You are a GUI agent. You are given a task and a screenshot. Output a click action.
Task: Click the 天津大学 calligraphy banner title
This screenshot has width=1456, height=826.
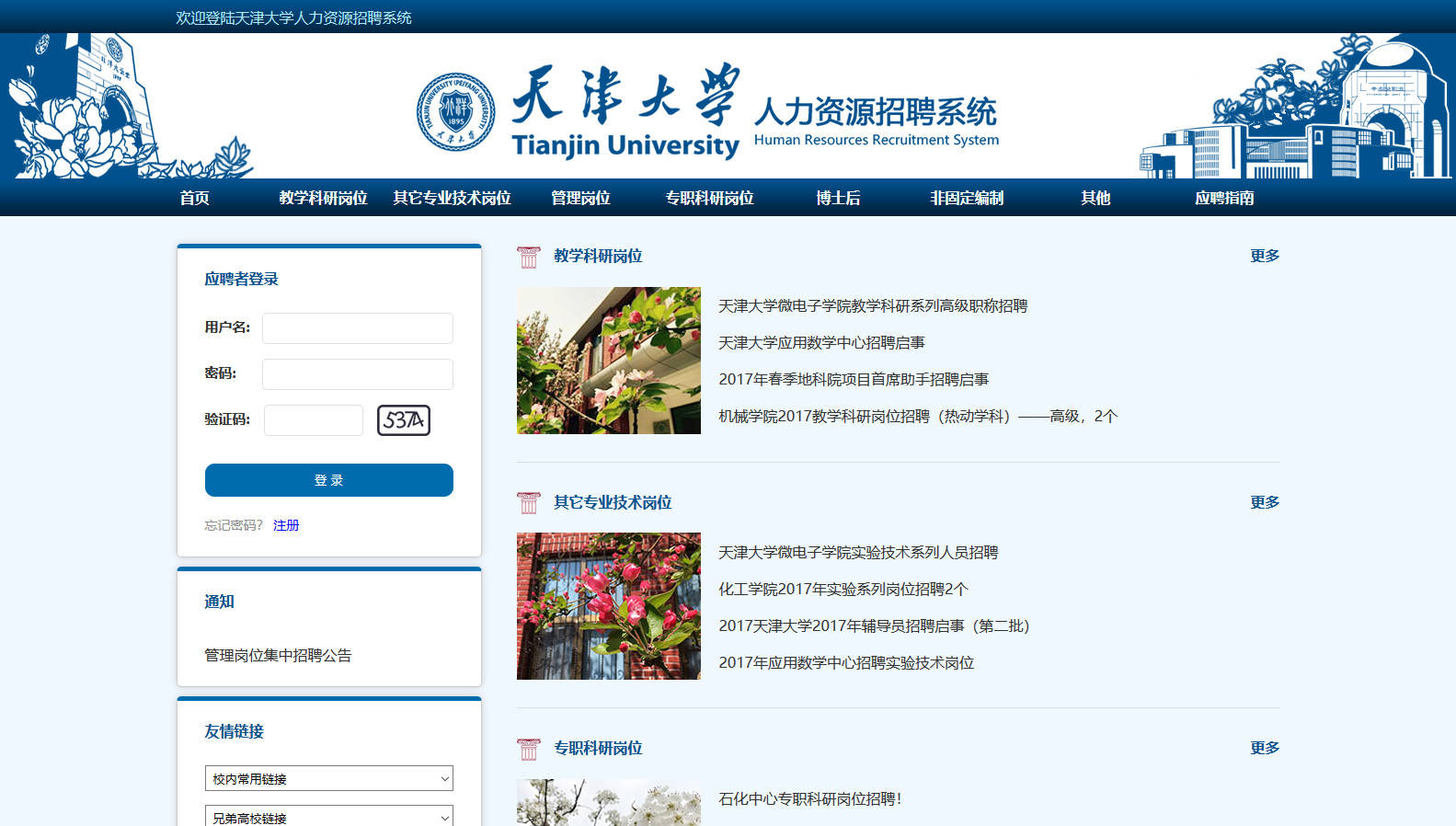pos(625,95)
